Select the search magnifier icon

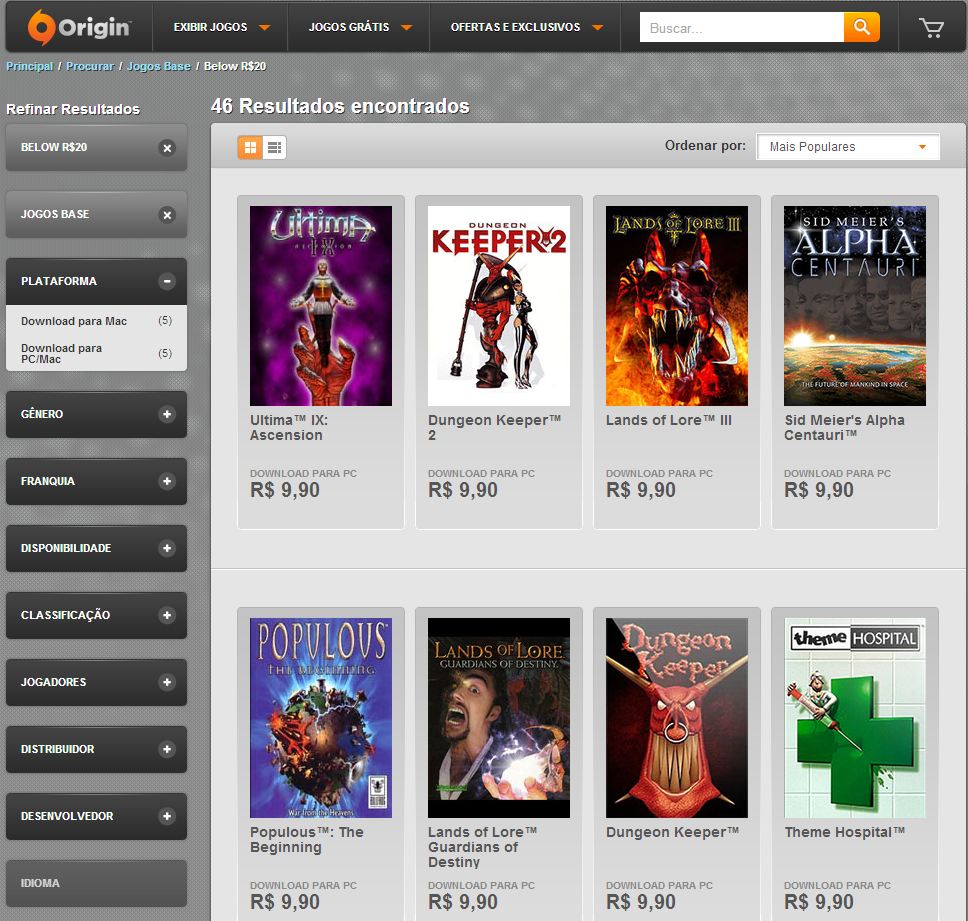click(861, 27)
